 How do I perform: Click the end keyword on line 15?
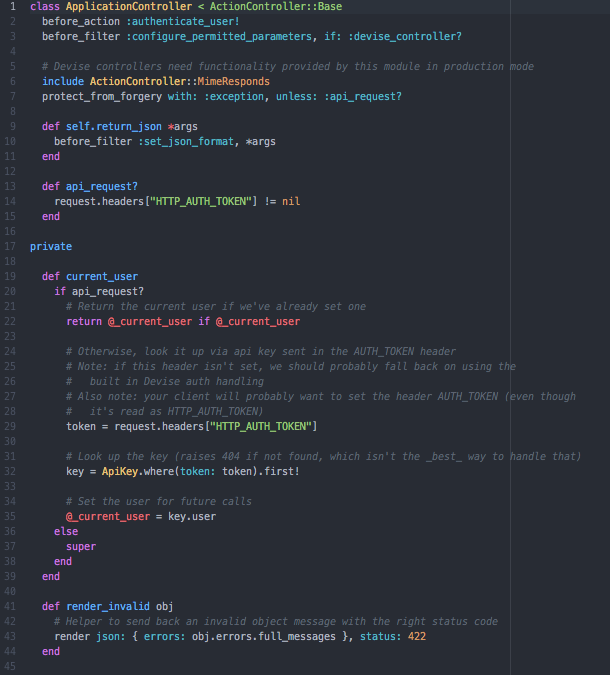click(51, 217)
